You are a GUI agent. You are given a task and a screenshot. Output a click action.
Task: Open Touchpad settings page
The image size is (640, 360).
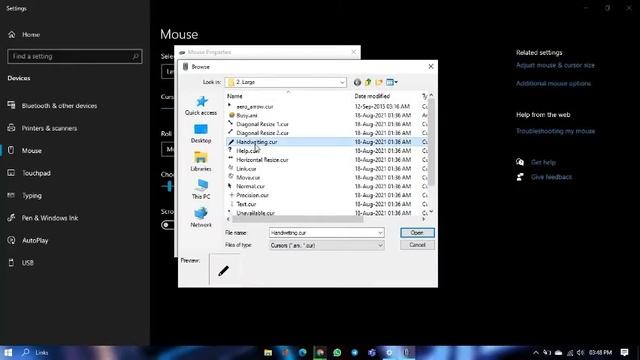pyautogui.click(x=36, y=173)
